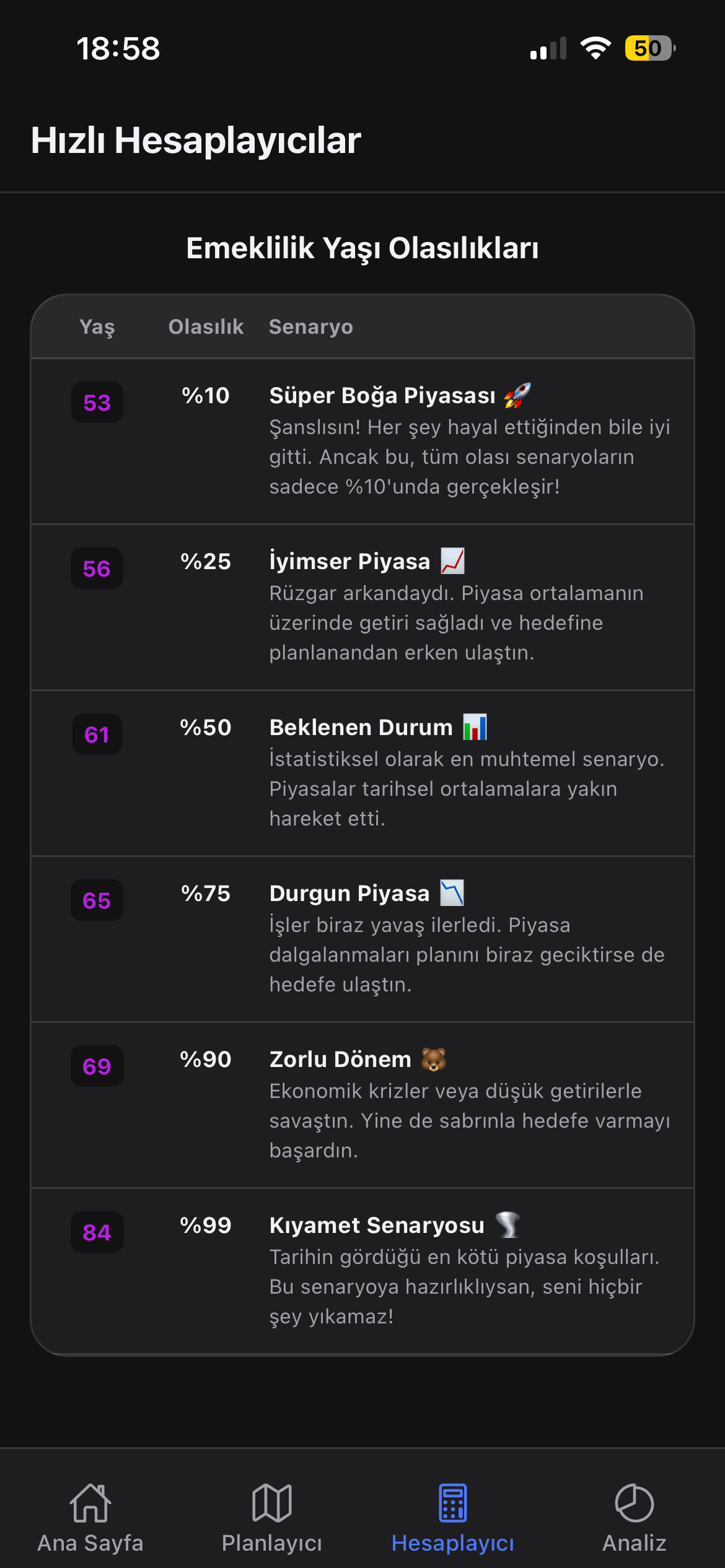Click the Olasılık column header
This screenshot has height=1568, width=725.
tap(206, 327)
